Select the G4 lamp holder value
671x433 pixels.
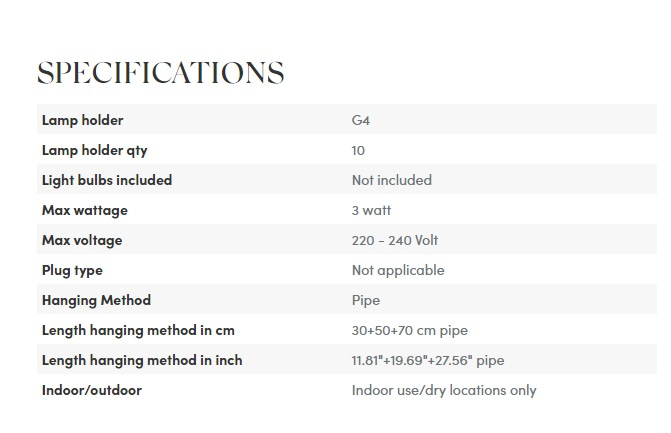click(x=362, y=120)
